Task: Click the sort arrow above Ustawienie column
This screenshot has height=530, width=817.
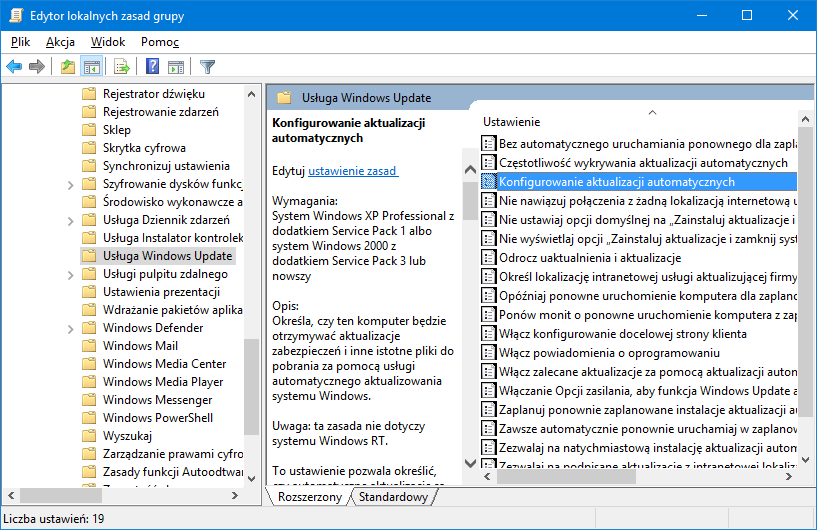Action: point(652,112)
